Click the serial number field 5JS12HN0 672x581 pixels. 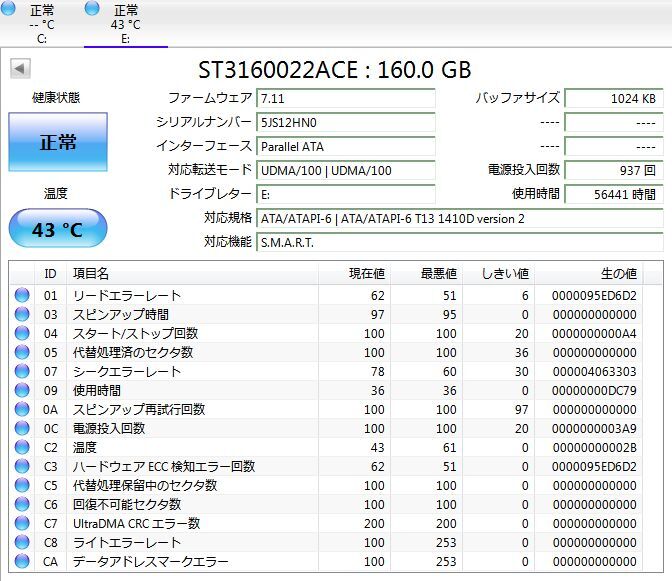(x=346, y=122)
